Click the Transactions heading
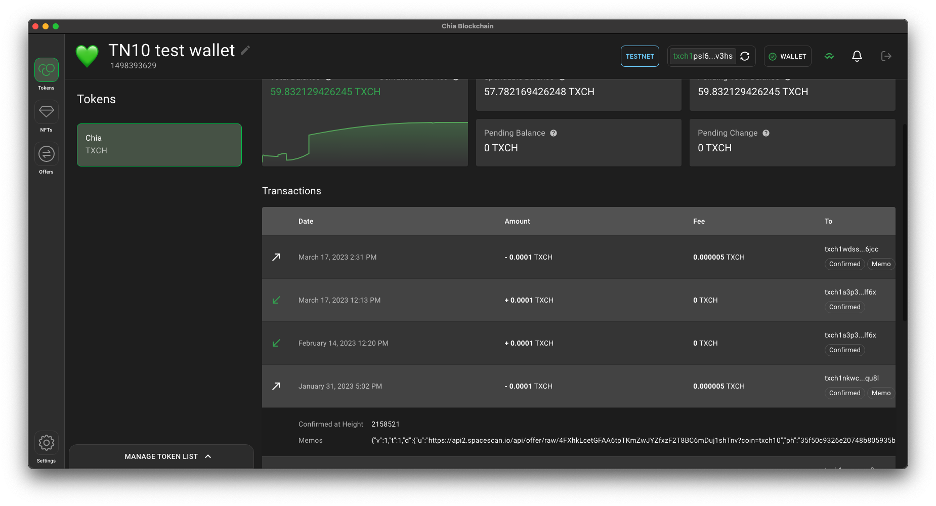Viewport: 936px width, 506px height. (291, 191)
